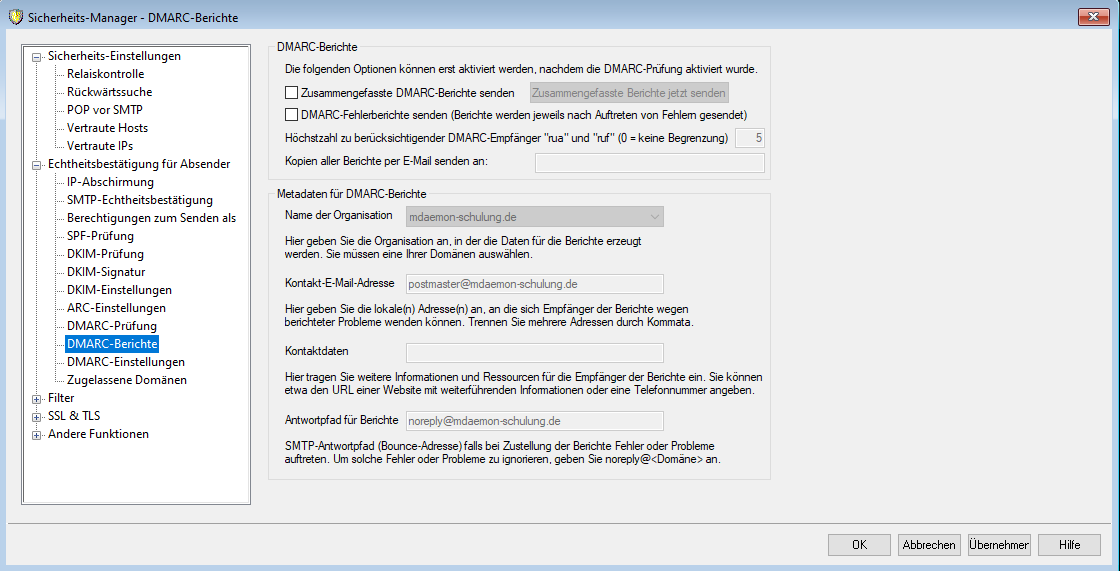The image size is (1120, 571).
Task: Select Relaiskontrolle in the sidebar
Action: 105,74
